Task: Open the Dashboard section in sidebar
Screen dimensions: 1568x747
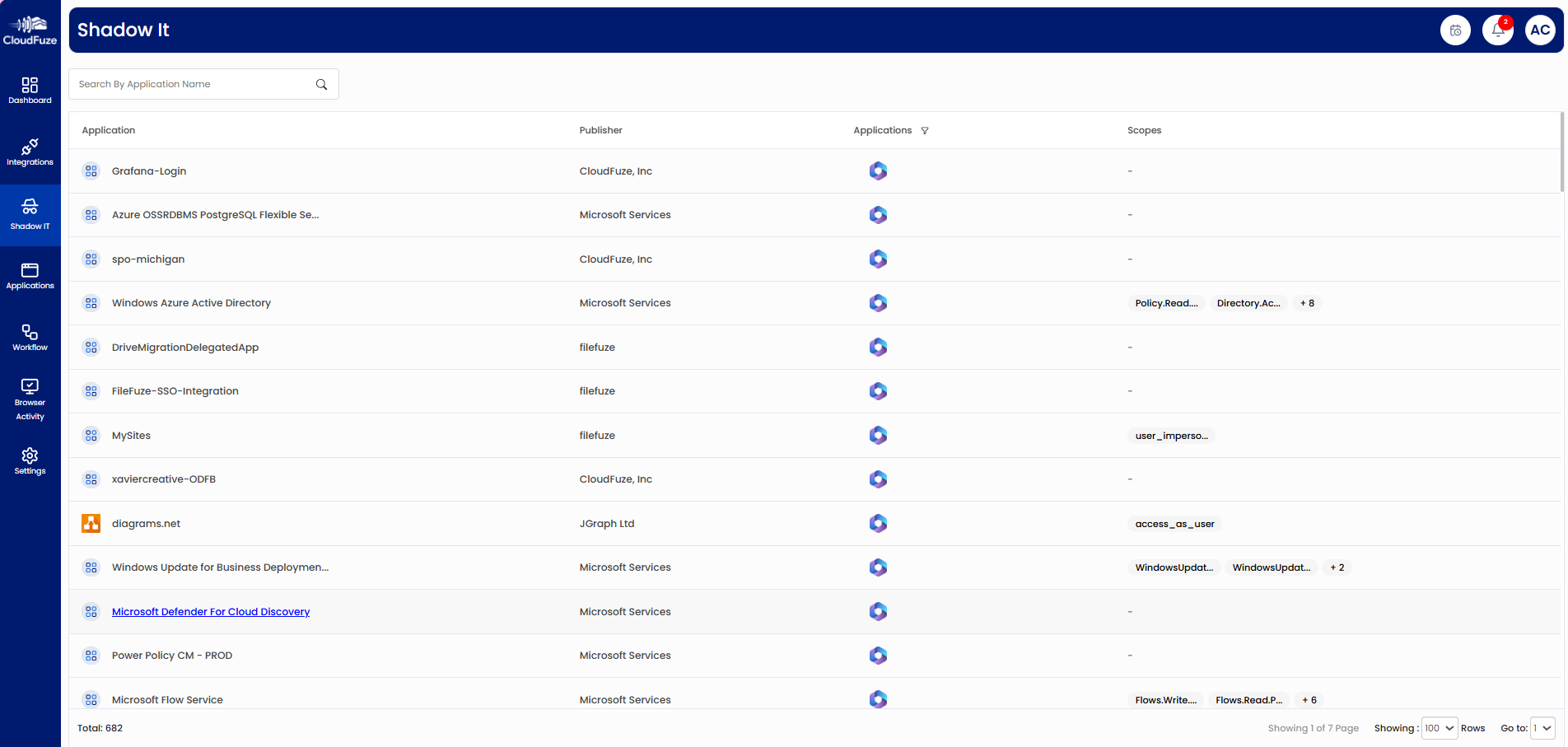Action: pyautogui.click(x=30, y=91)
